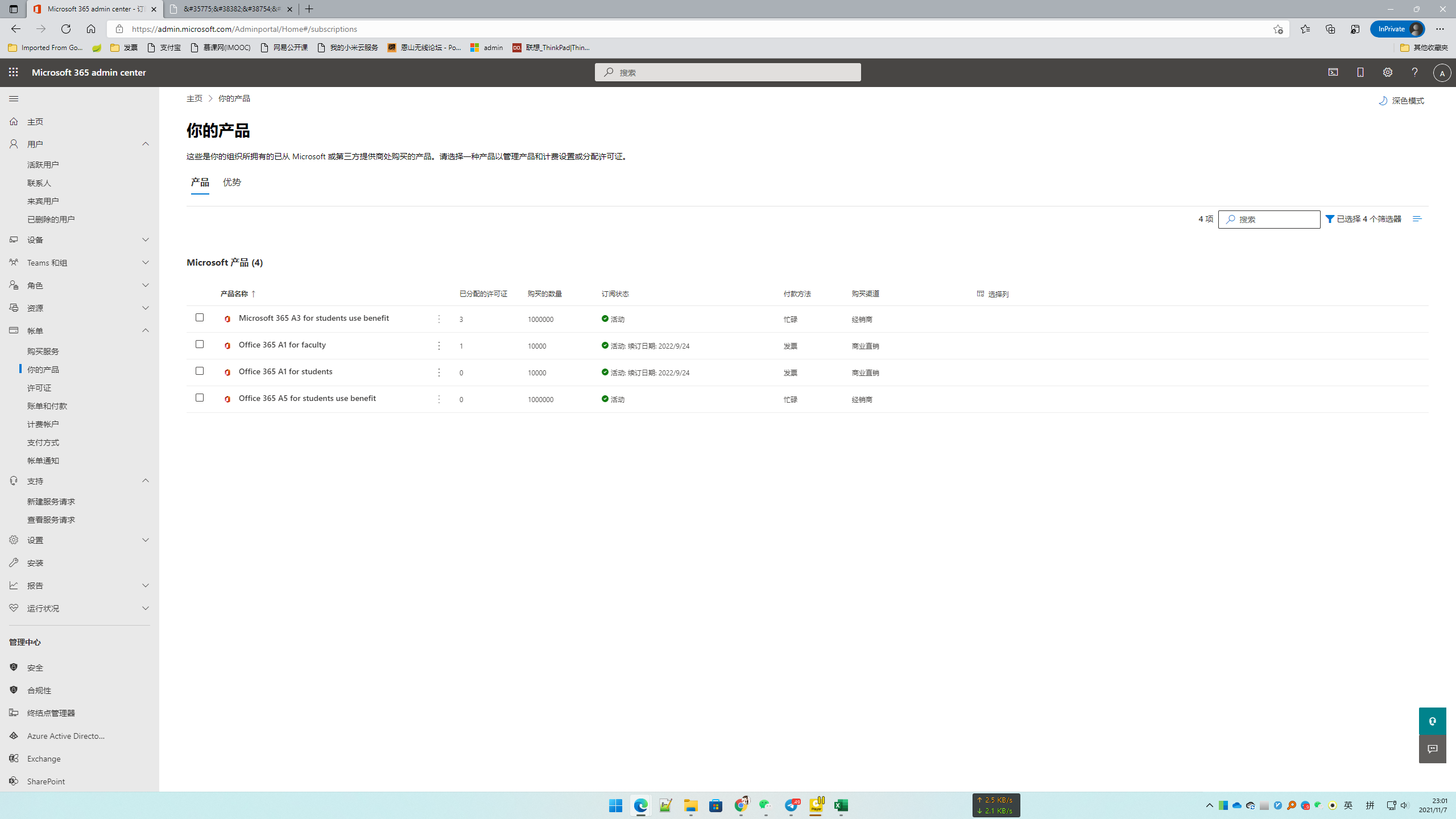
Task: Collapse the 用户 section chevron
Action: 146,144
